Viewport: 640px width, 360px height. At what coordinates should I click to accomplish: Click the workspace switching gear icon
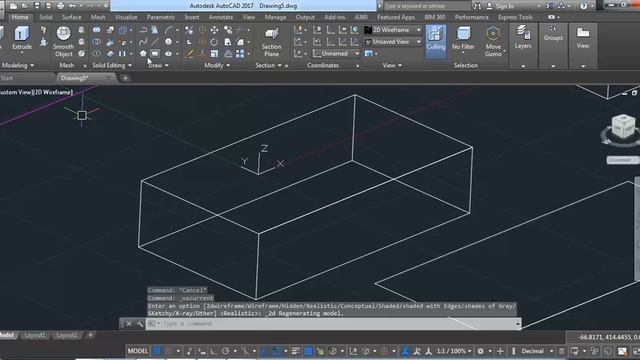point(480,351)
